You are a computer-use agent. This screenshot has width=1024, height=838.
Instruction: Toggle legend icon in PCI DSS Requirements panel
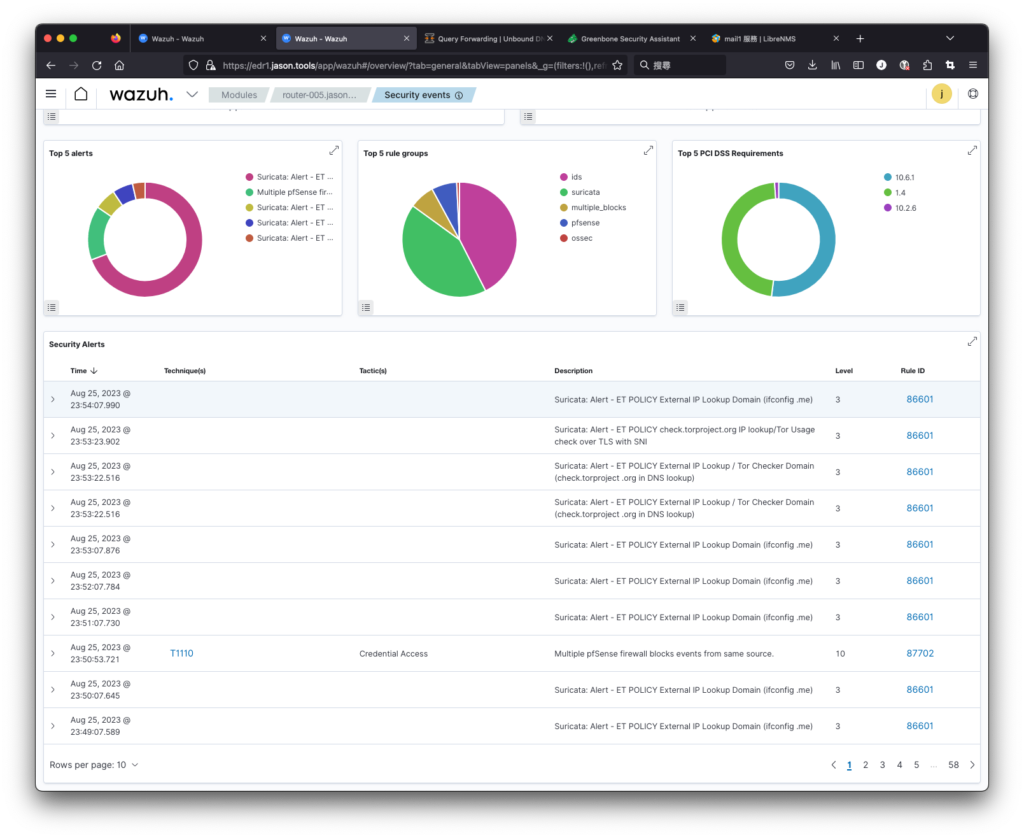(680, 308)
